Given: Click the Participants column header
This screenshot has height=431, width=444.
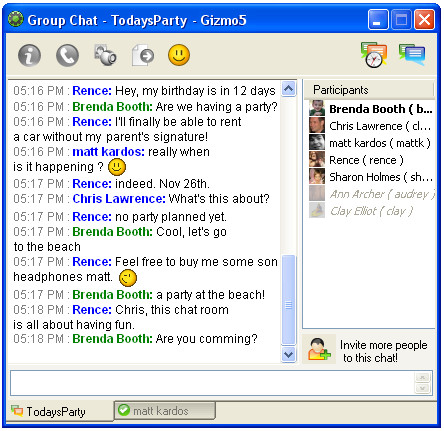Looking at the screenshot, I should coord(369,90).
